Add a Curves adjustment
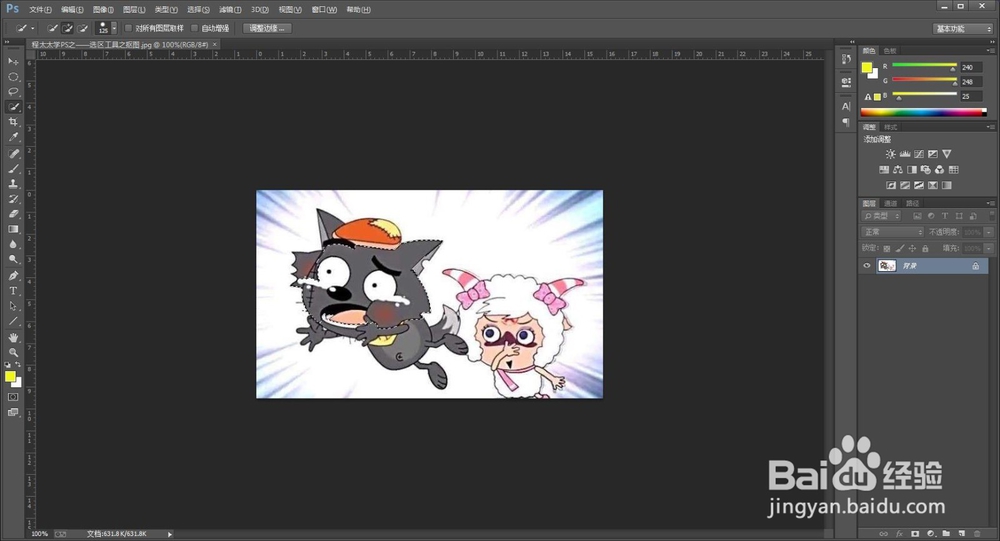 pos(919,154)
